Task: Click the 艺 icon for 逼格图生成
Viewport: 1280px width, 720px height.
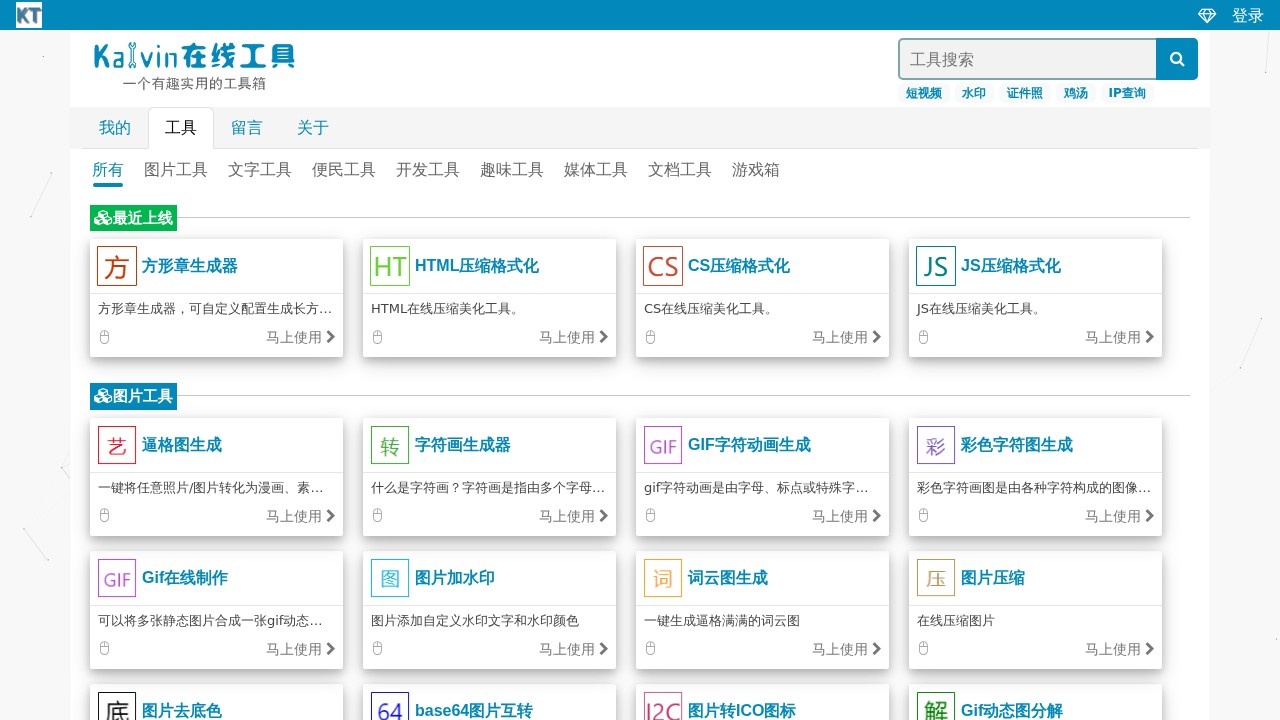Action: pyautogui.click(x=116, y=445)
